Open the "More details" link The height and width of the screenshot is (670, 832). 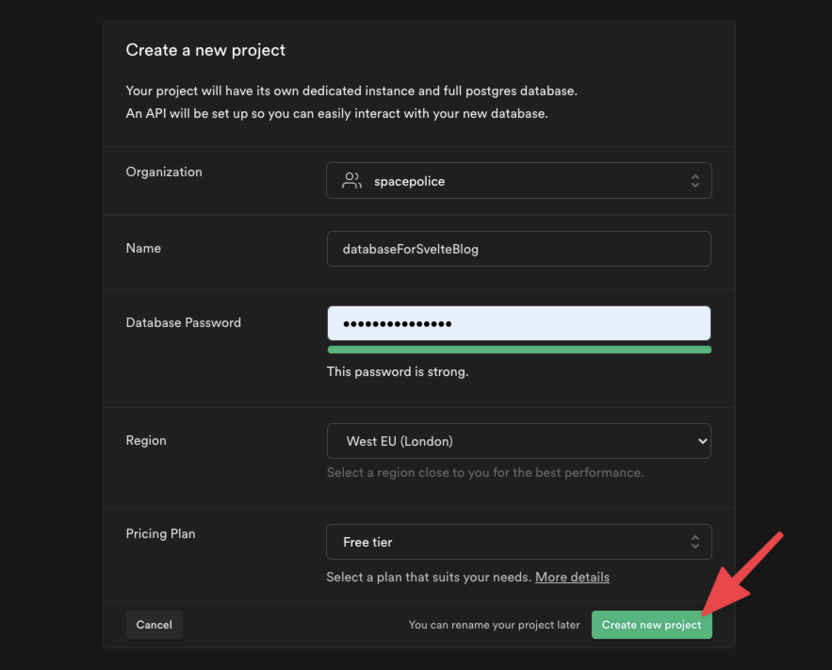[572, 577]
